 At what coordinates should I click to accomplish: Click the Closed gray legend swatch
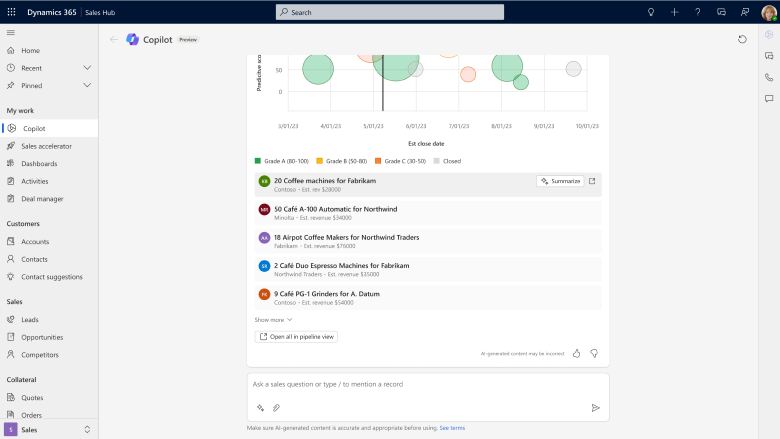[x=437, y=161]
